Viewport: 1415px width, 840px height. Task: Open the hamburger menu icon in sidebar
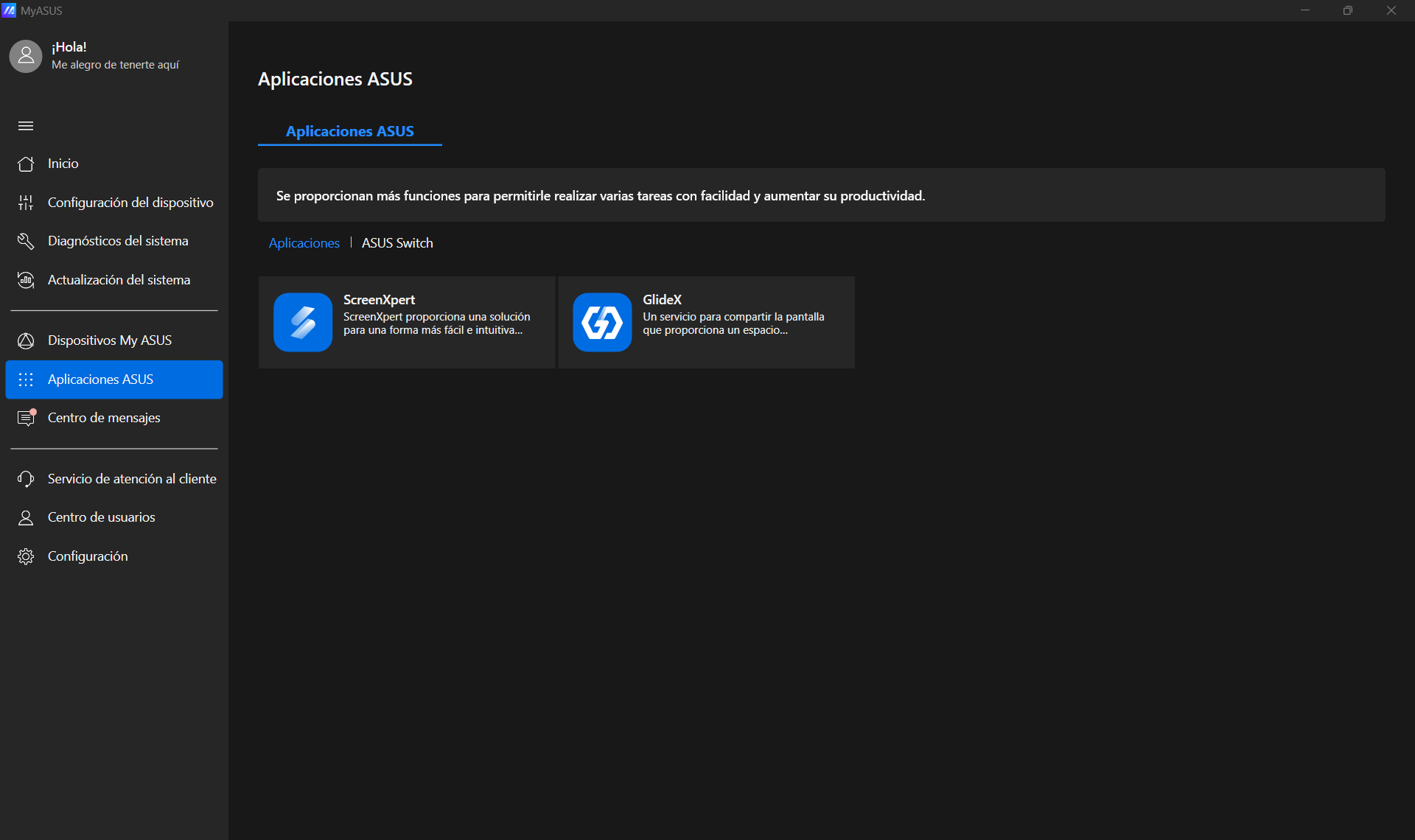tap(26, 126)
